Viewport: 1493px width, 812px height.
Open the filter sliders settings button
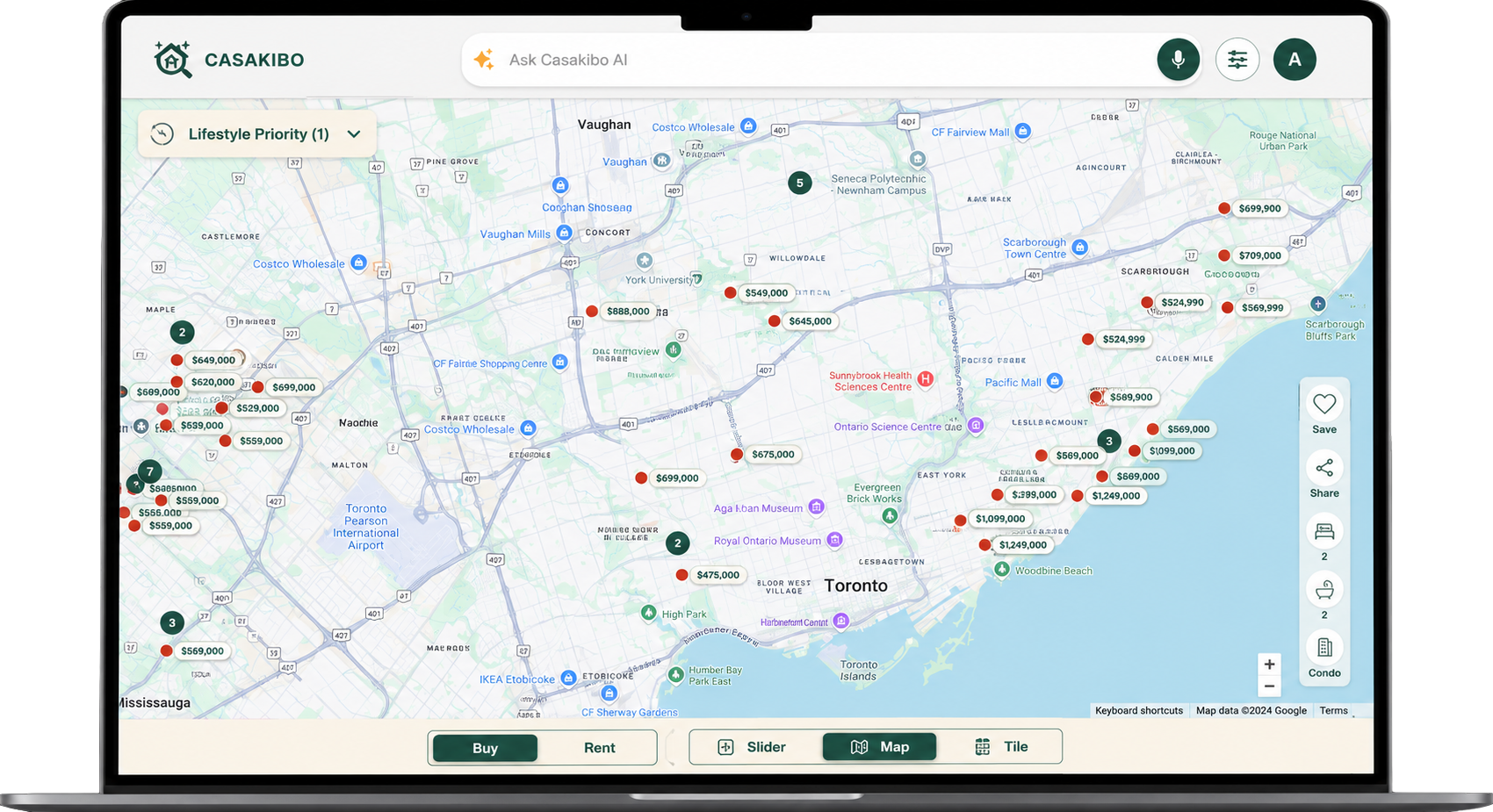[x=1237, y=60]
